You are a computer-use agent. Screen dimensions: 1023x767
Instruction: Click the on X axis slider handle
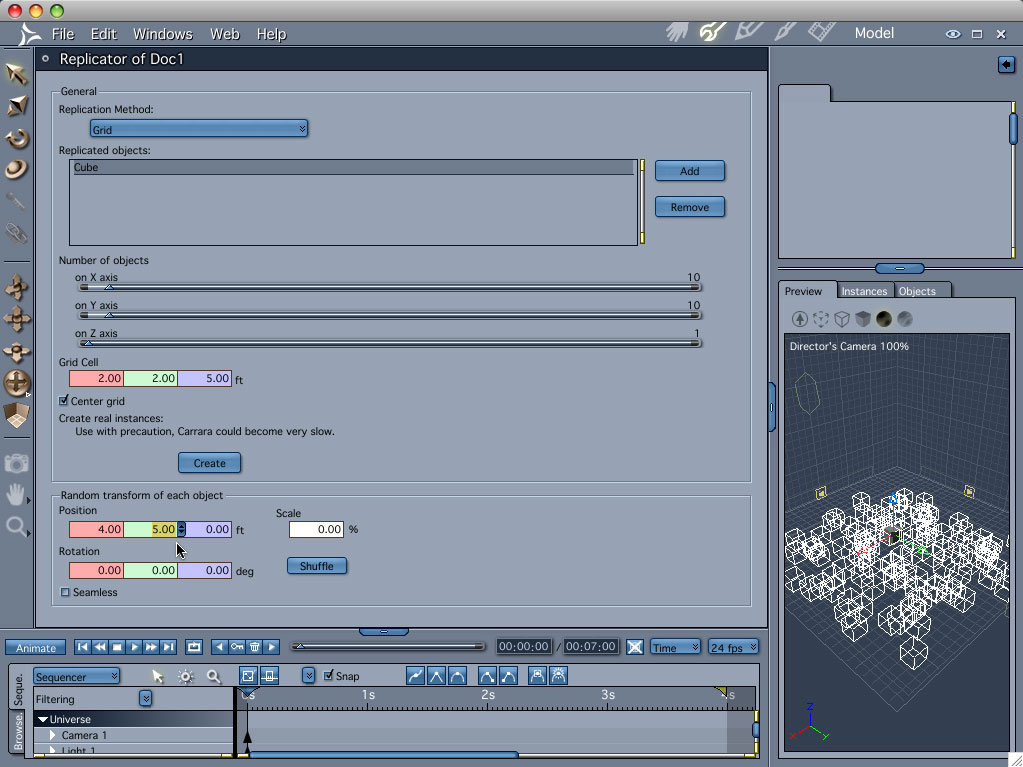click(x=109, y=288)
